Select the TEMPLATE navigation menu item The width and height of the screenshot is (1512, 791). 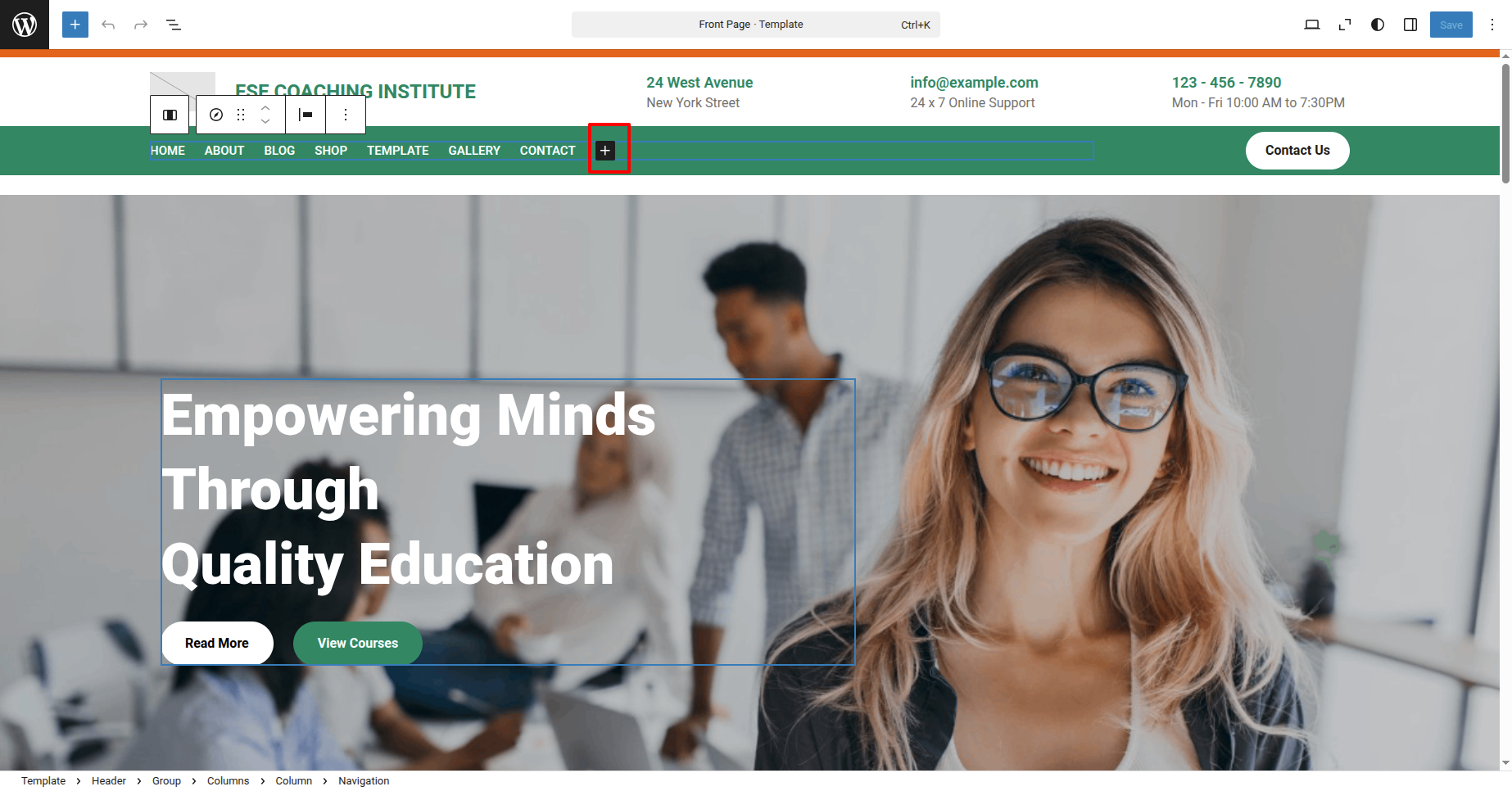[x=398, y=151]
